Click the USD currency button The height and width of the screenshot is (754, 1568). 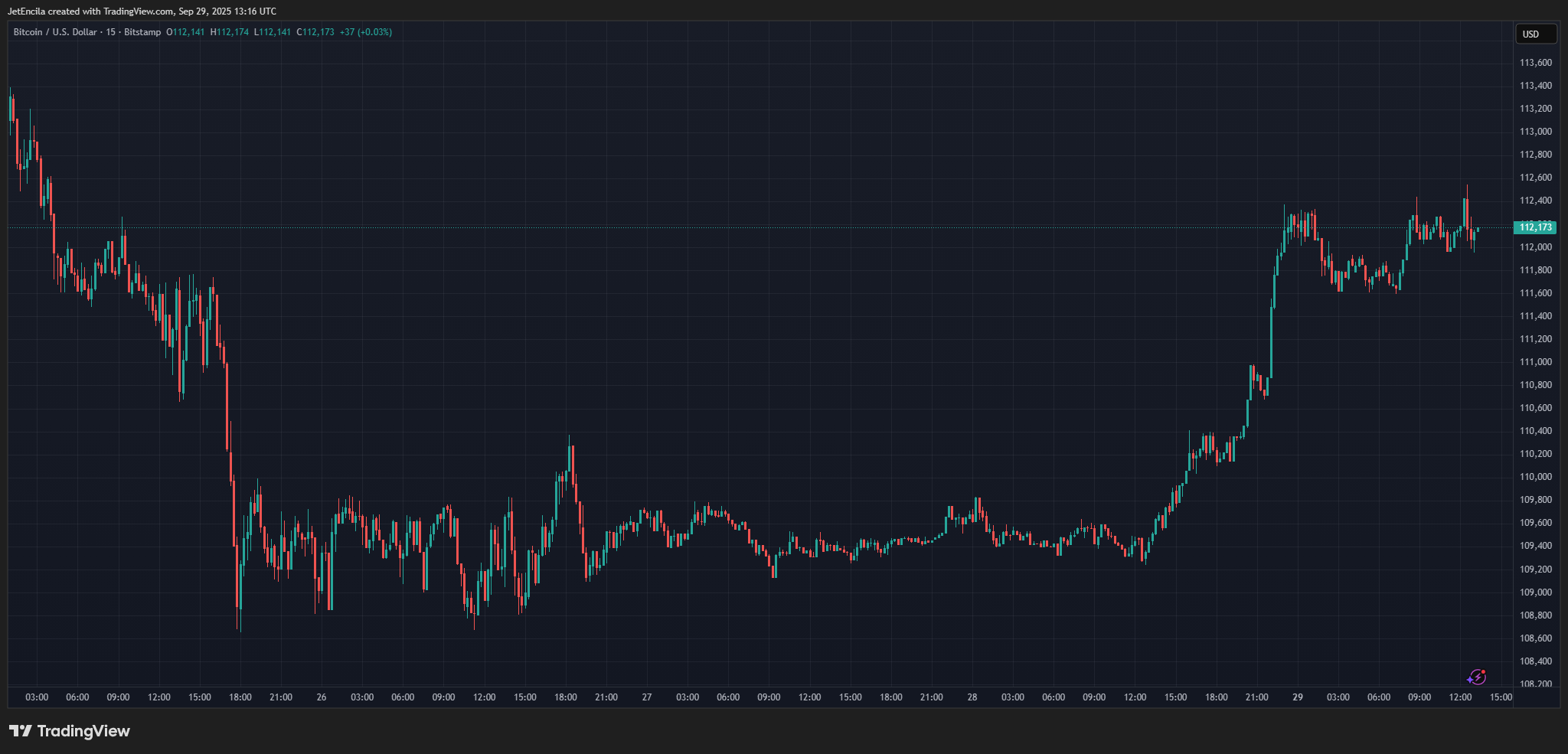tap(1536, 34)
